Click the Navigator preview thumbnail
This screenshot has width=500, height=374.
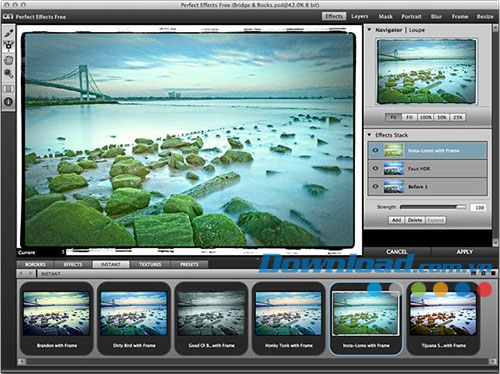[x=427, y=71]
